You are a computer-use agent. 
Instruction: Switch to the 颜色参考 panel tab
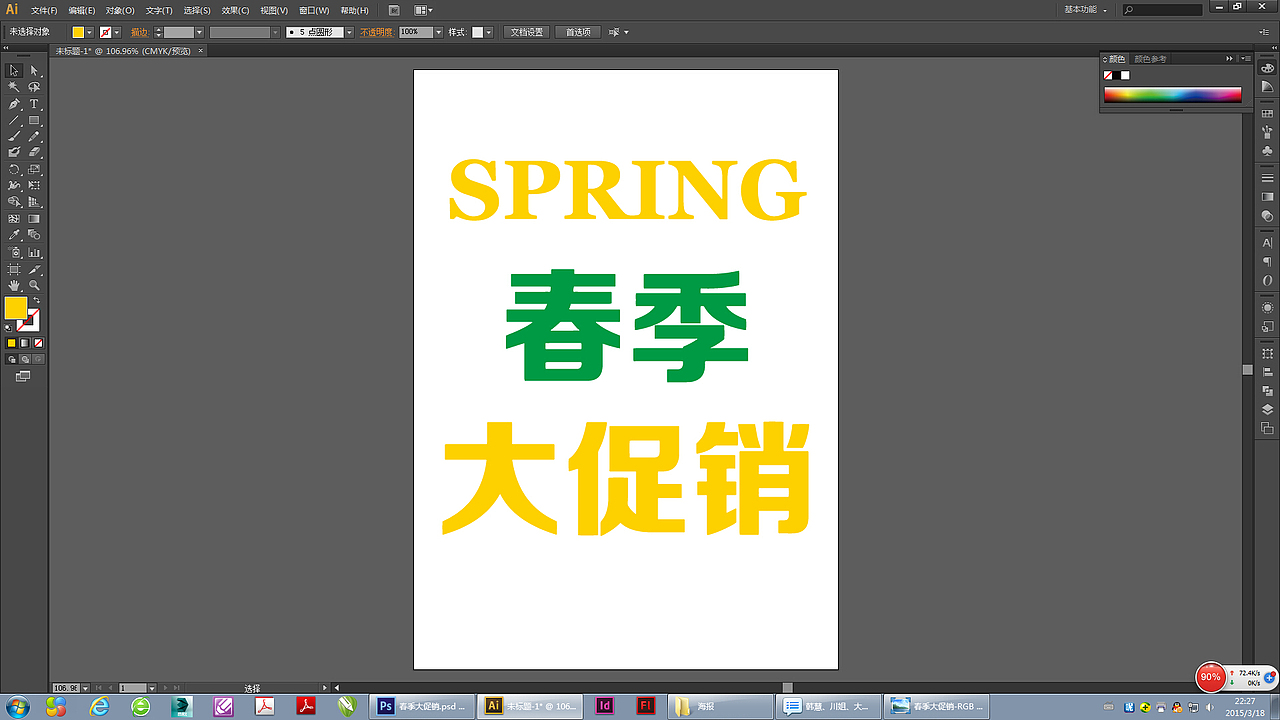(1150, 59)
